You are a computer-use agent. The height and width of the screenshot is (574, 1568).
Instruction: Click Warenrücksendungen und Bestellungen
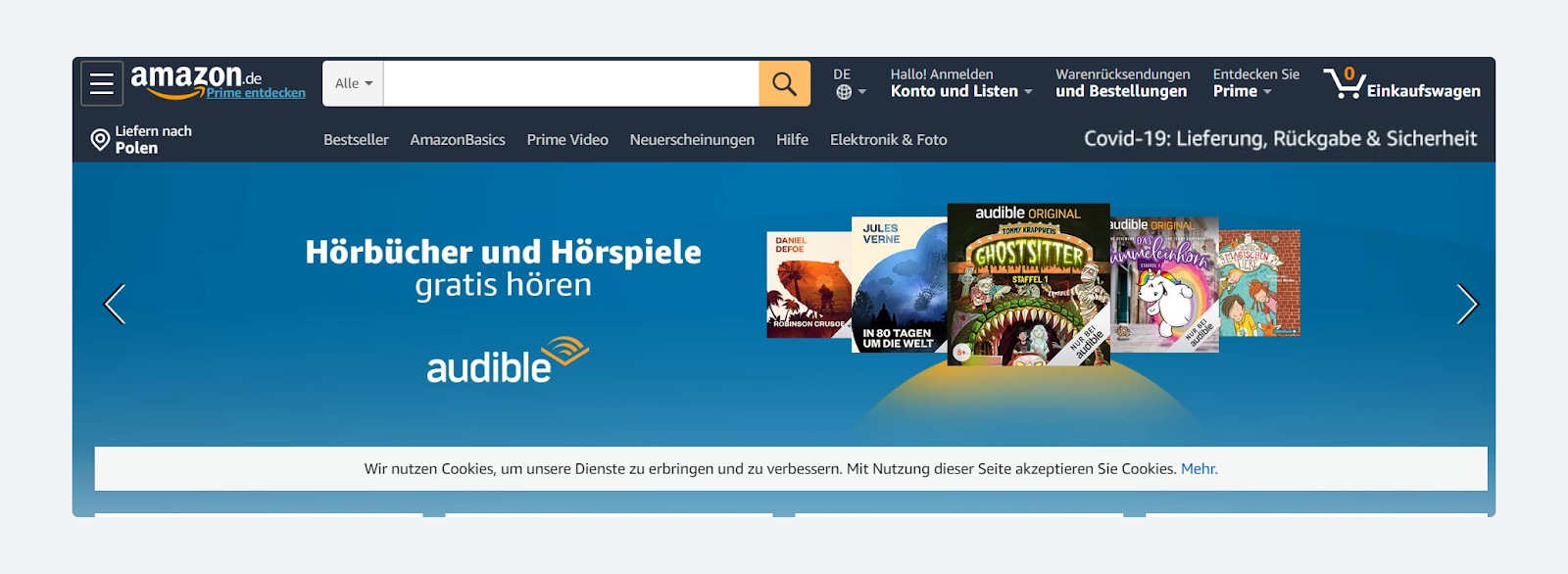(1122, 83)
